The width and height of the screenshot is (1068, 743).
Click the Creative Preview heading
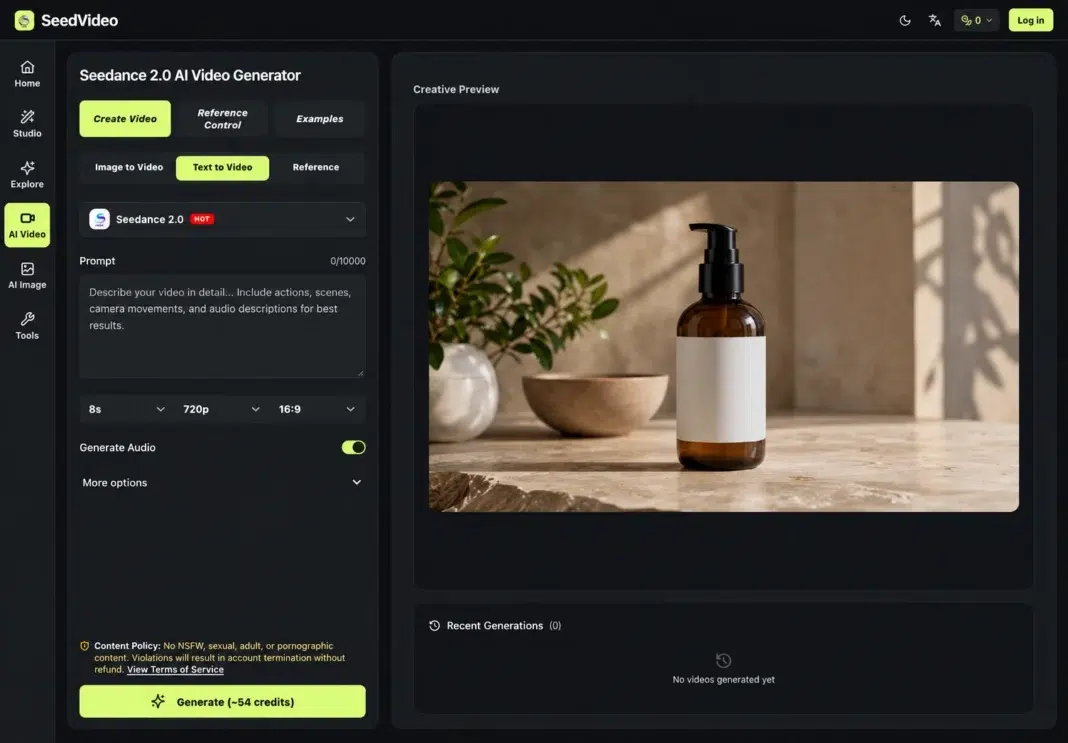coord(456,89)
